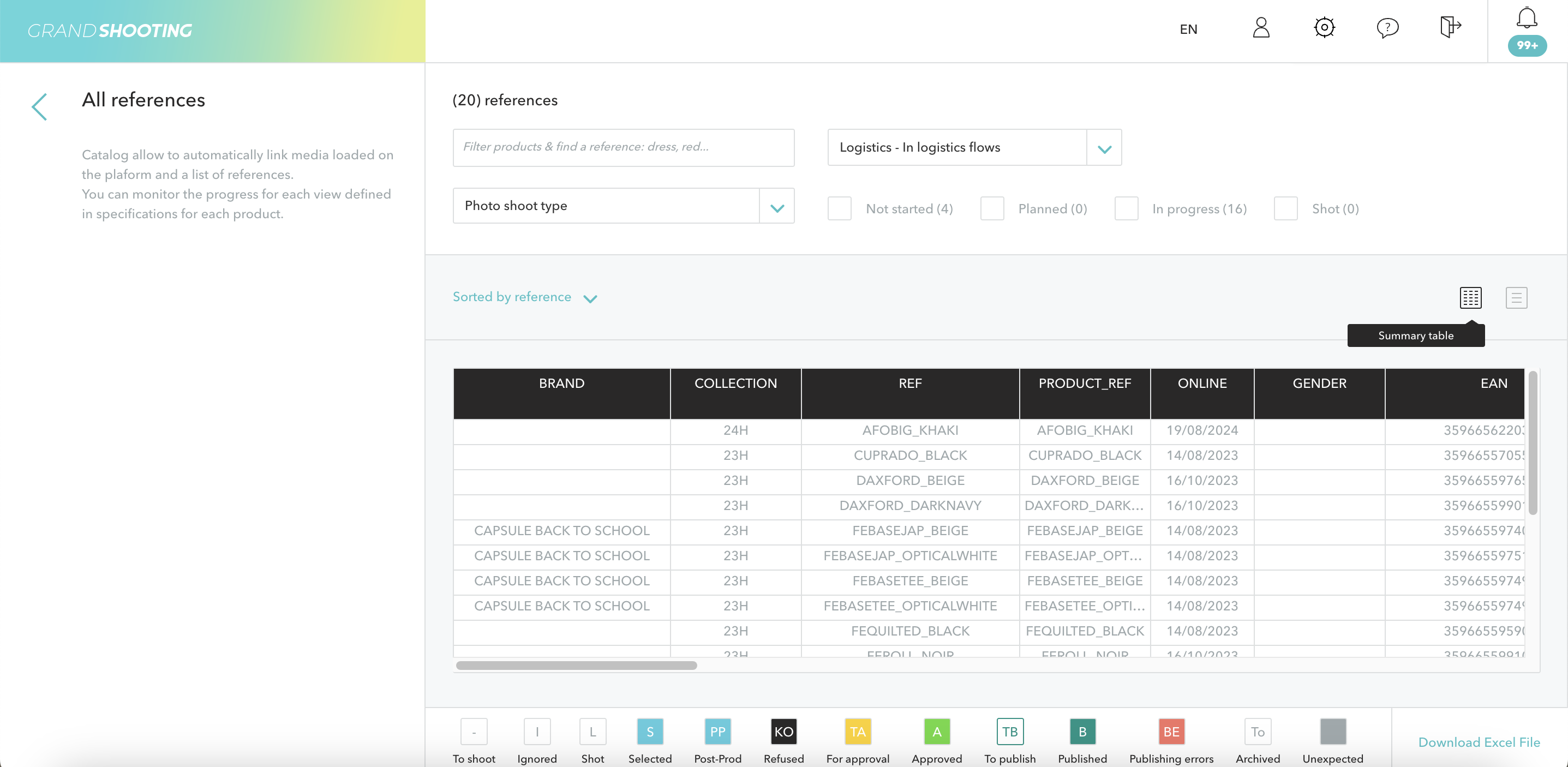Click the back arrow beside All references
Viewport: 1568px width, 767px height.
[x=40, y=107]
